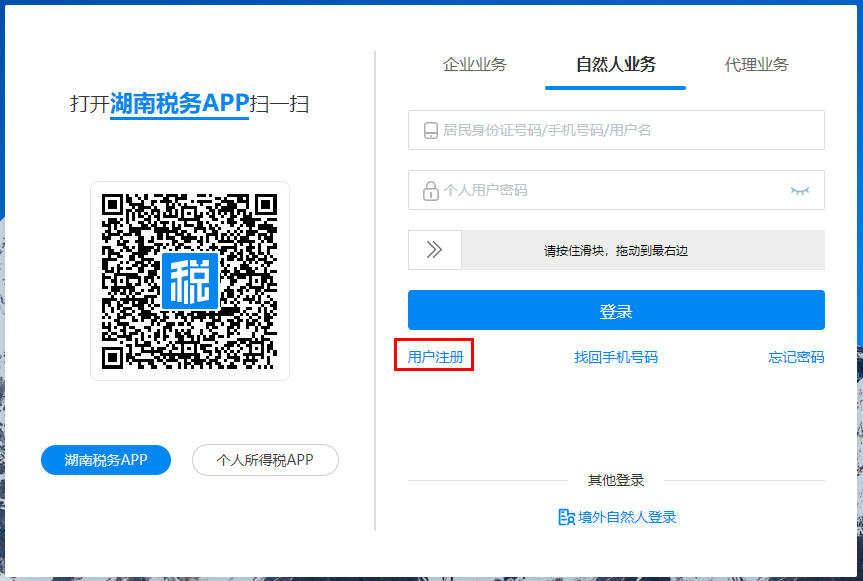Click the 登录 button
The width and height of the screenshot is (863, 581).
coord(616,310)
